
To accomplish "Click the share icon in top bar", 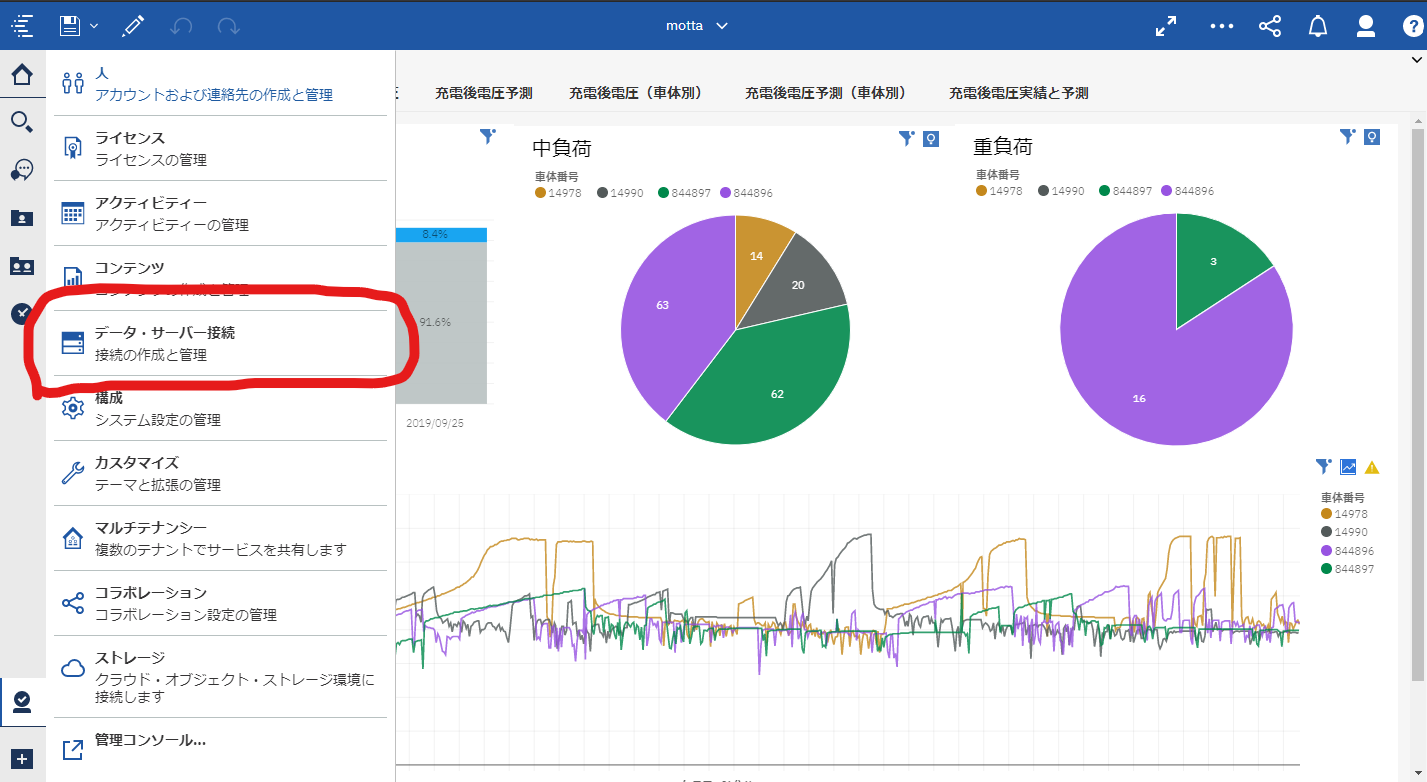I will 1270,26.
